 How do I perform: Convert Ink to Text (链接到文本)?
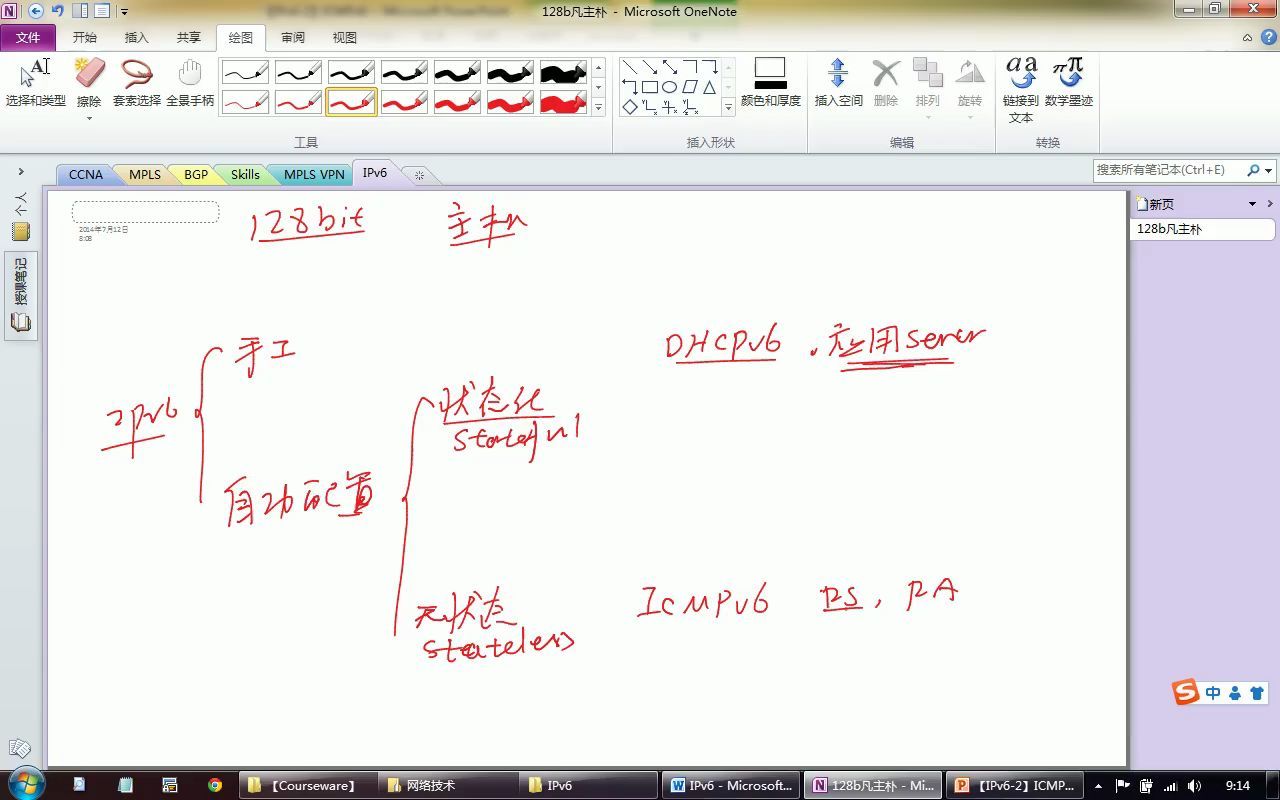point(1020,90)
